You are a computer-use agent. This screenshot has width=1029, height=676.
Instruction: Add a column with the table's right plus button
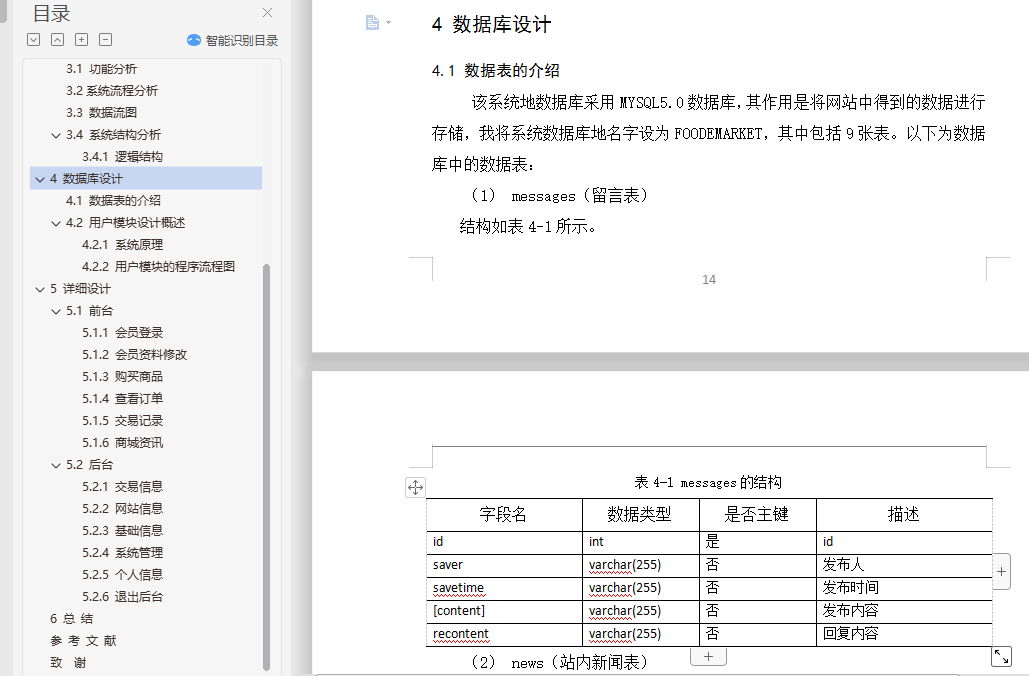click(1001, 572)
